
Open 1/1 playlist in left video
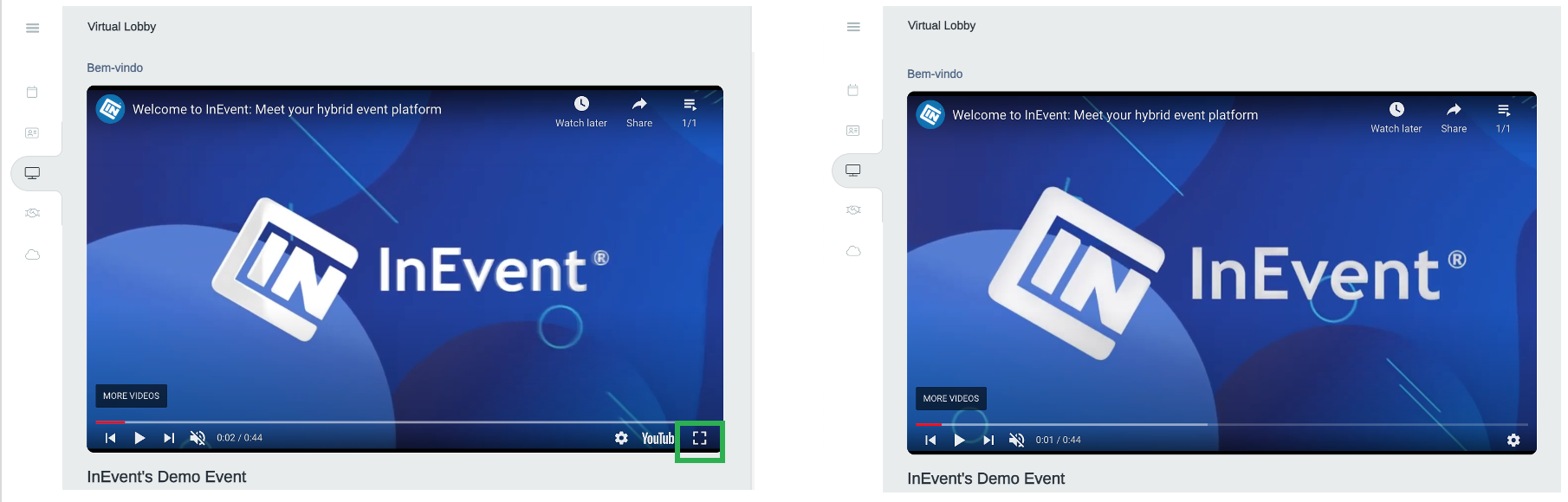pos(690,112)
